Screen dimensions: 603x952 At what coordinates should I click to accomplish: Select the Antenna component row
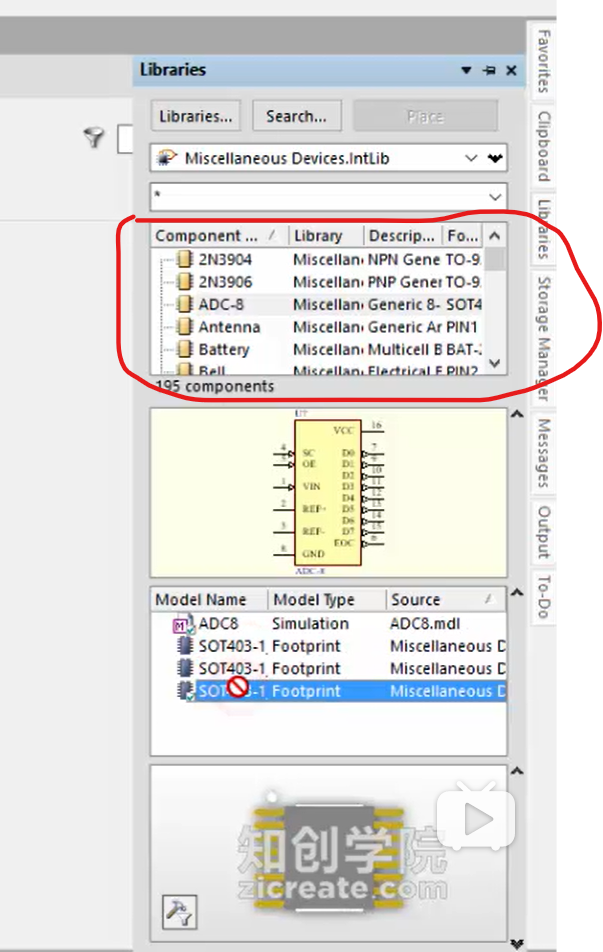pos(318,327)
